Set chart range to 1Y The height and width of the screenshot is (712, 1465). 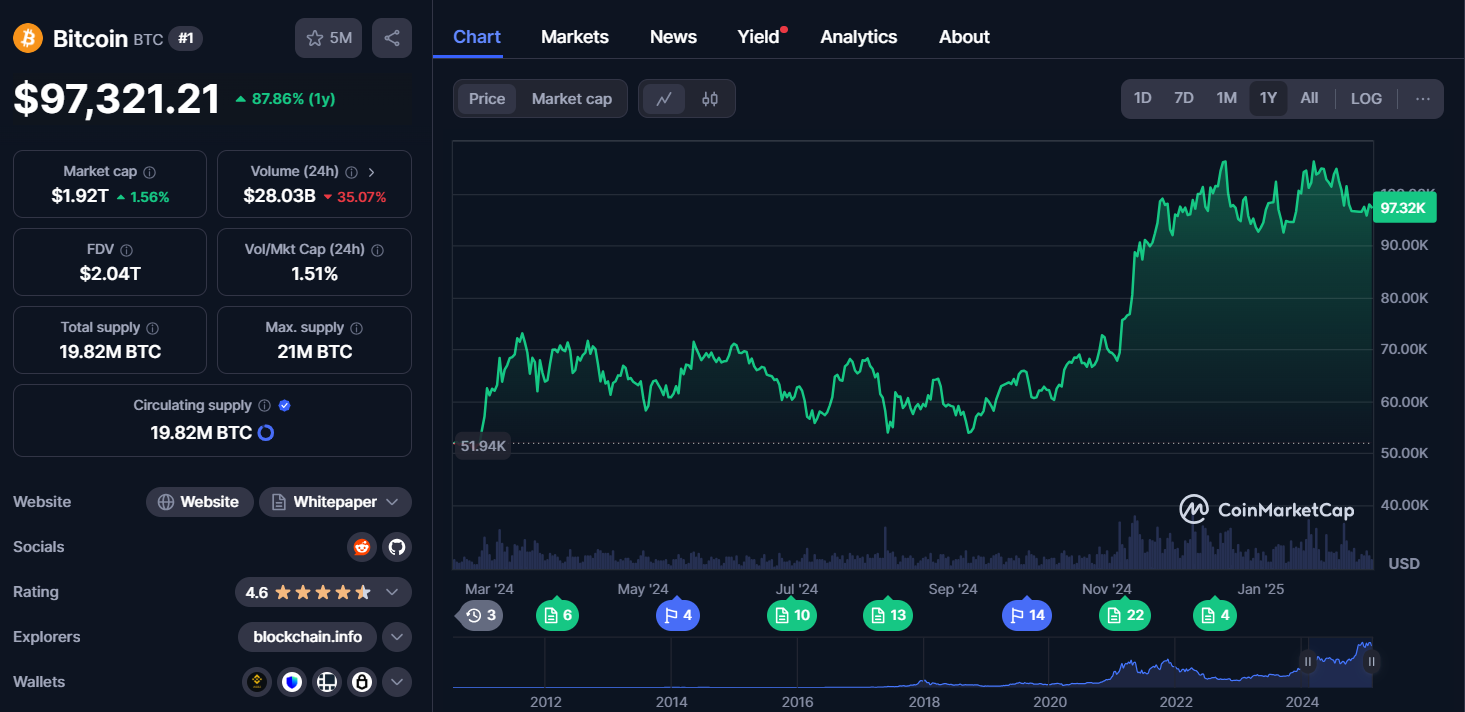[1268, 98]
